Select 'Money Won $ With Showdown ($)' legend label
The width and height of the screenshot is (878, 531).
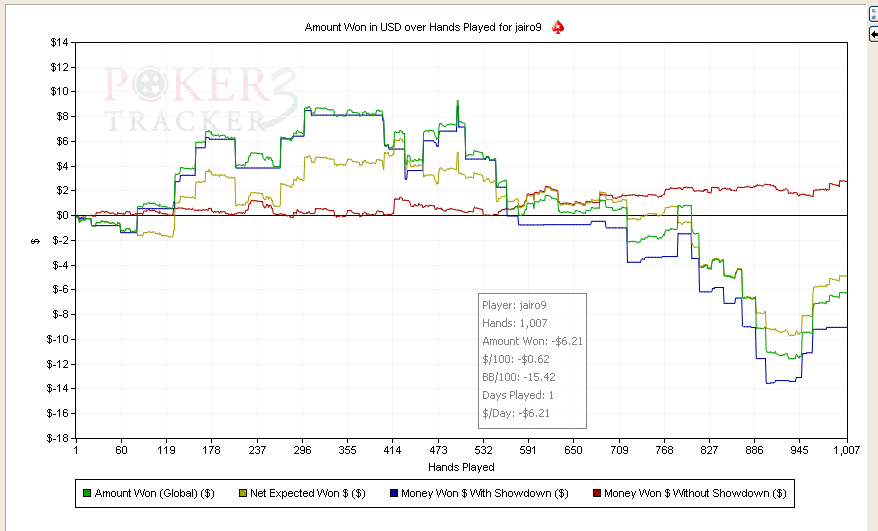[484, 493]
